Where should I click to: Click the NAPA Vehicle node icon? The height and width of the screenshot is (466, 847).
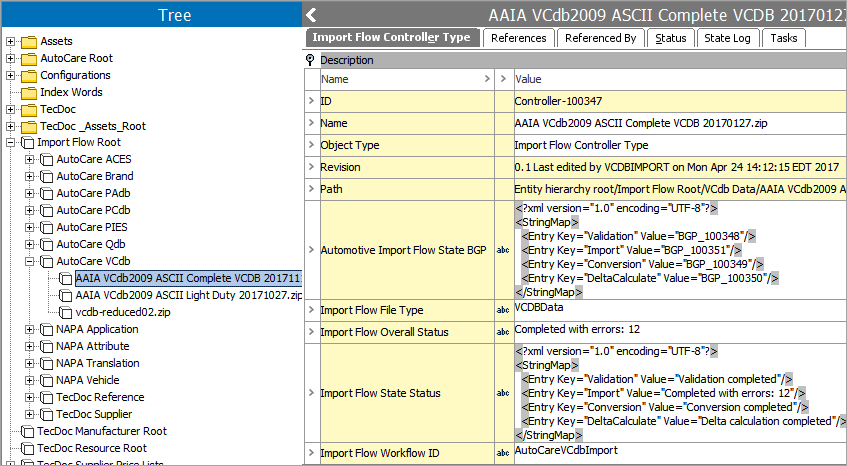tap(47, 381)
